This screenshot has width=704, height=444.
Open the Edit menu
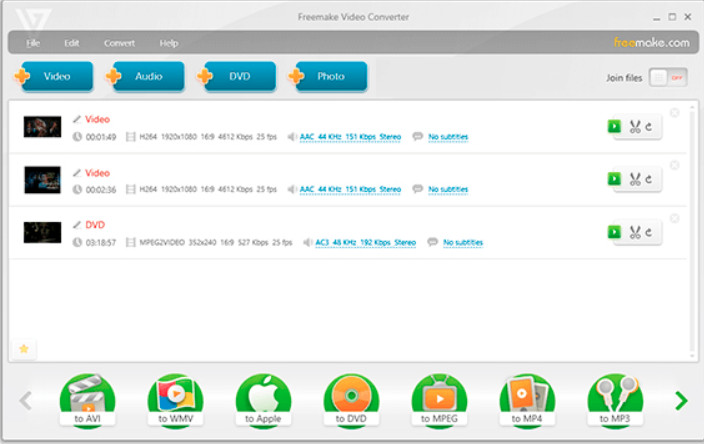point(71,43)
